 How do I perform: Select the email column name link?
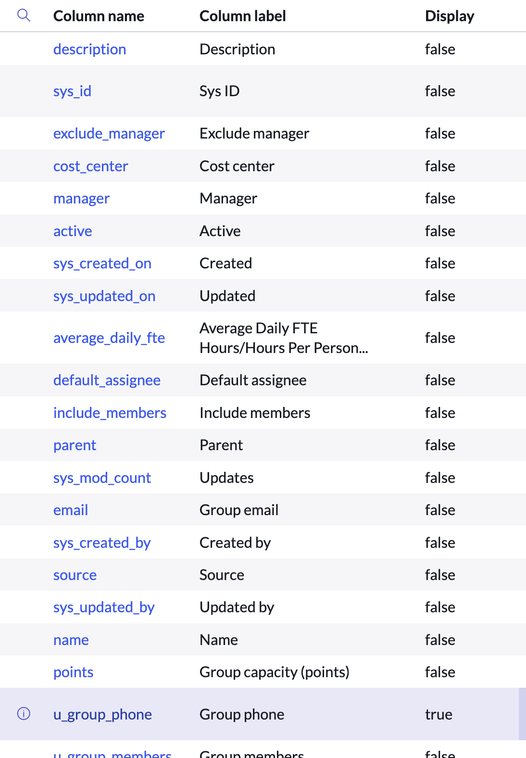click(x=71, y=510)
